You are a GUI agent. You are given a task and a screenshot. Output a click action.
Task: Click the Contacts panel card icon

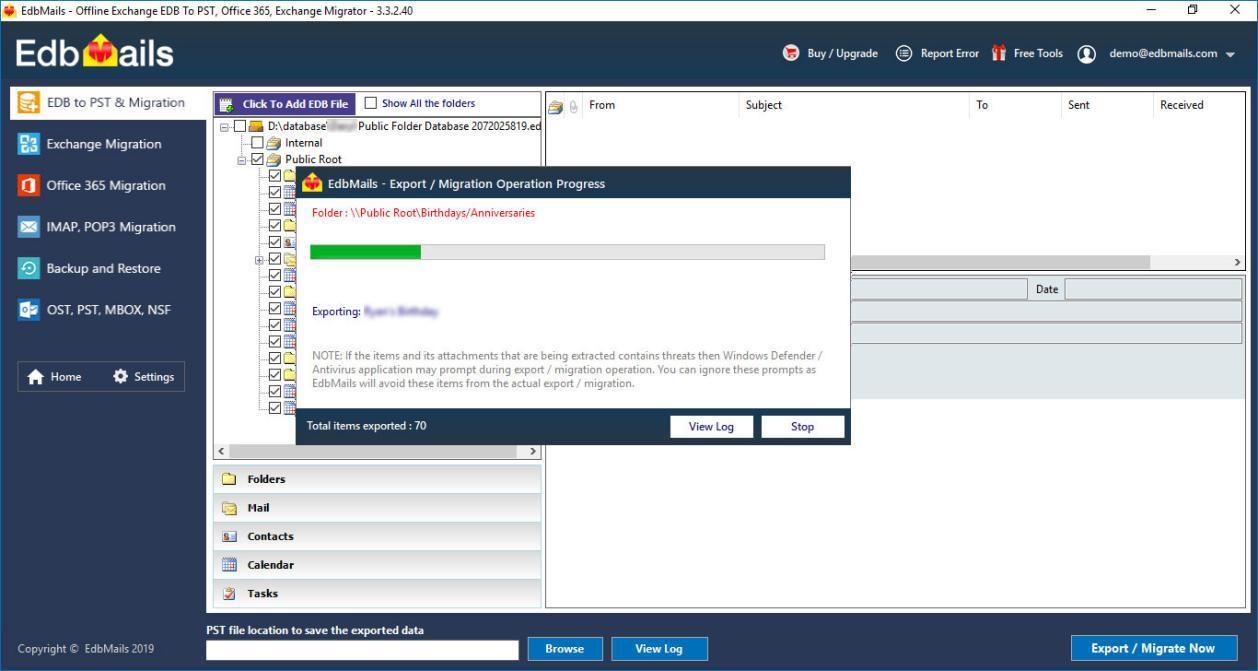coord(229,536)
